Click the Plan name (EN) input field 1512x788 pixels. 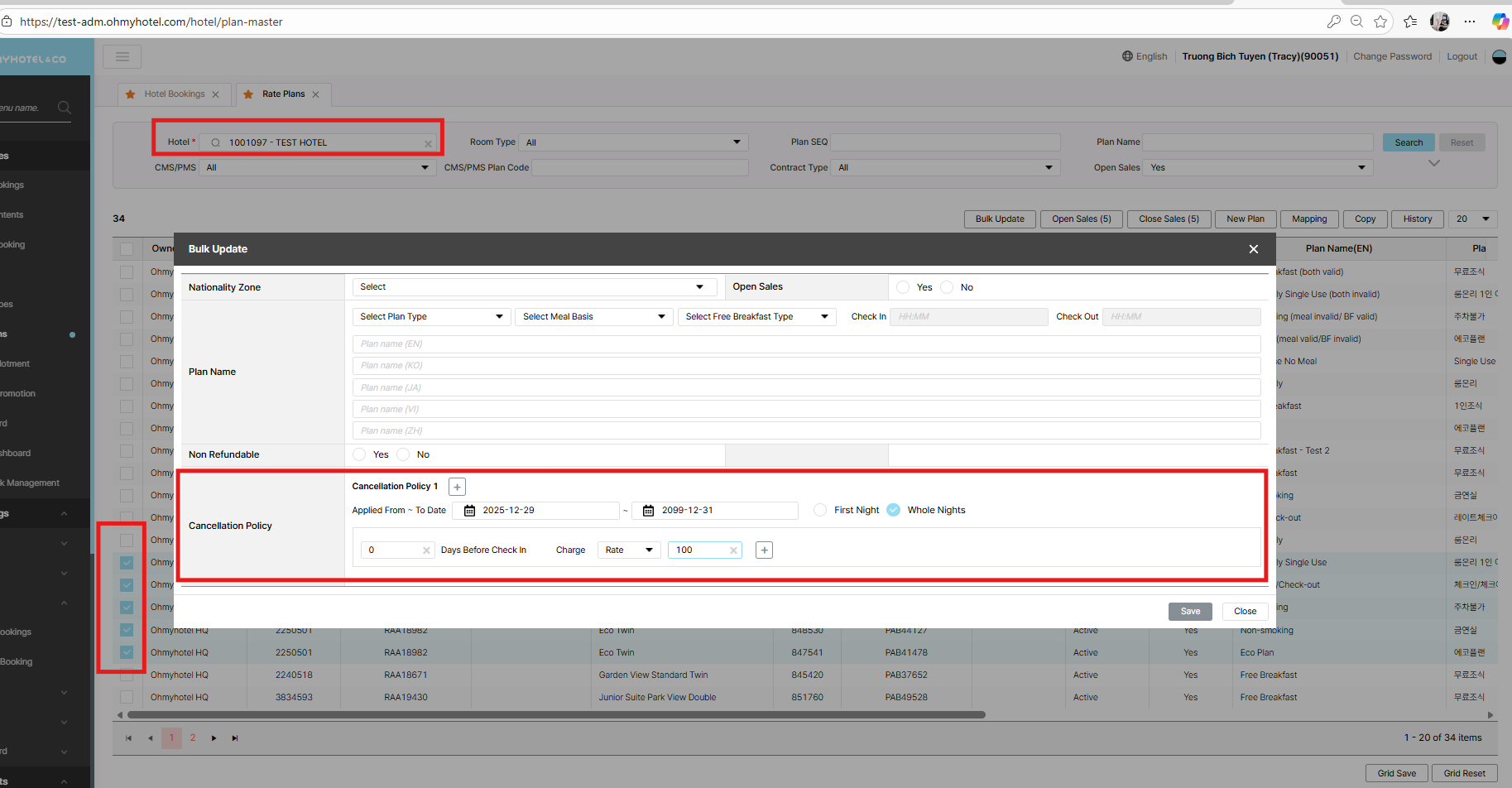[806, 344]
